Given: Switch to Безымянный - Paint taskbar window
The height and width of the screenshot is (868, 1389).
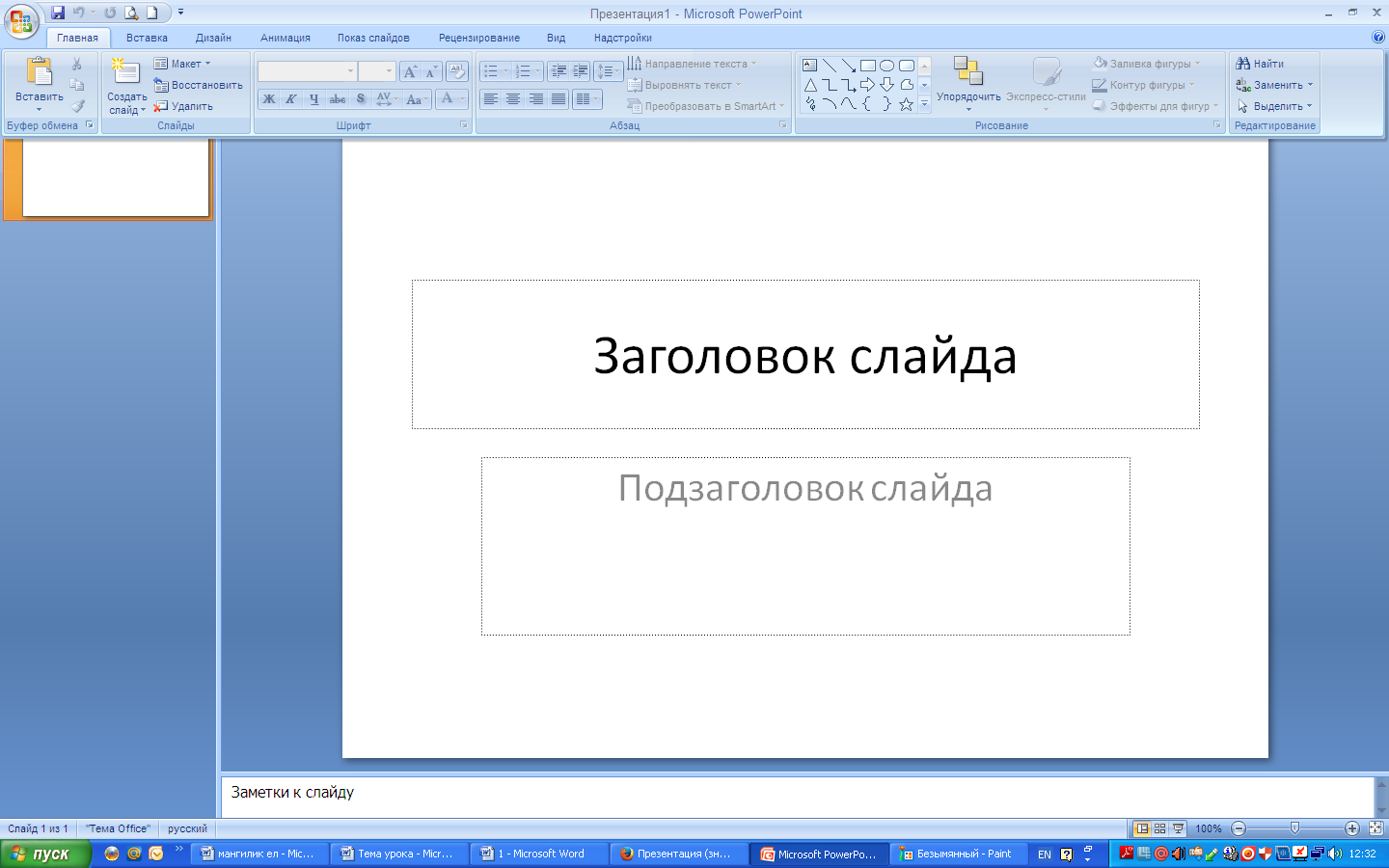Looking at the screenshot, I should (x=959, y=854).
